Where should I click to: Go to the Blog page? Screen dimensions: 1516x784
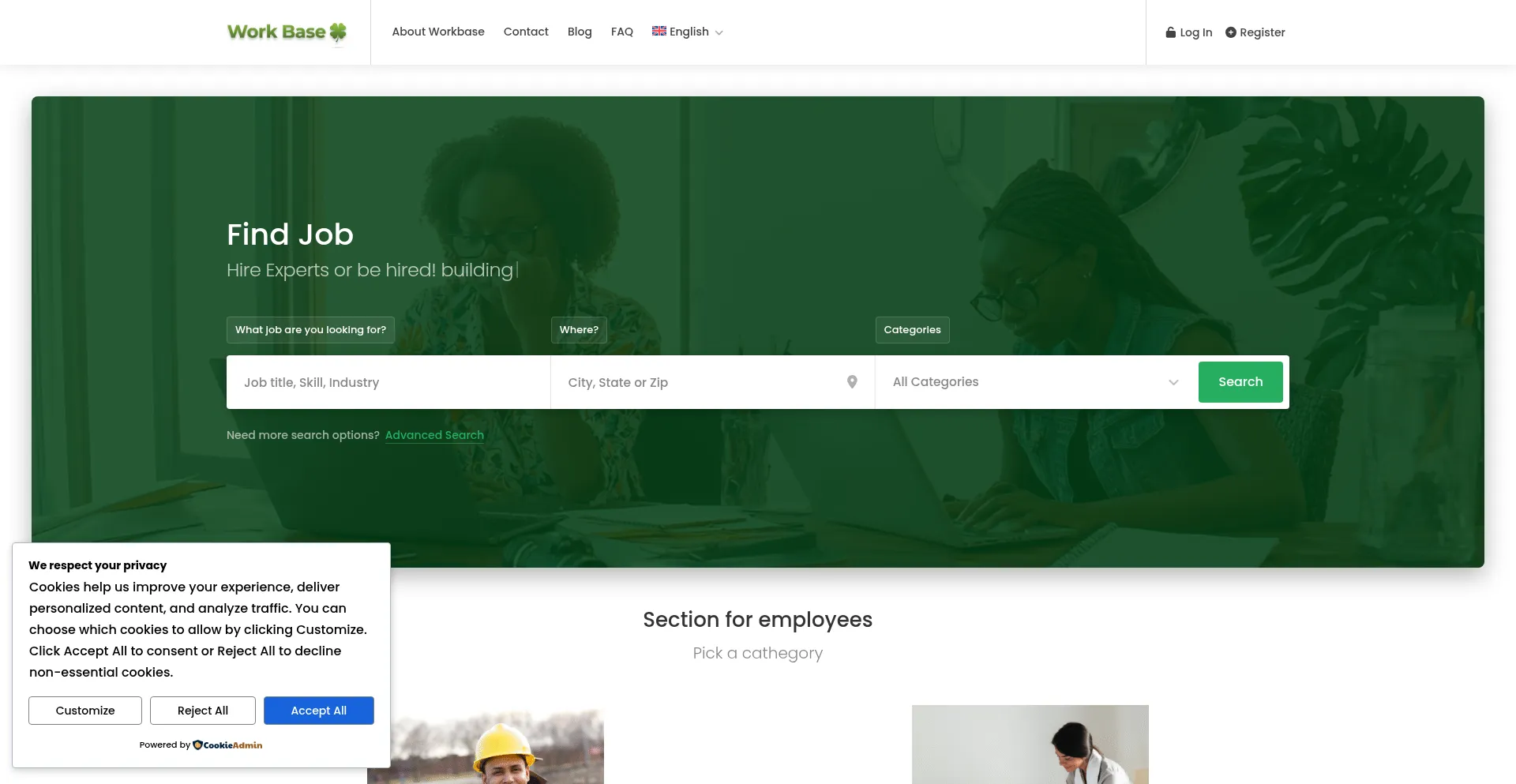[x=580, y=32]
